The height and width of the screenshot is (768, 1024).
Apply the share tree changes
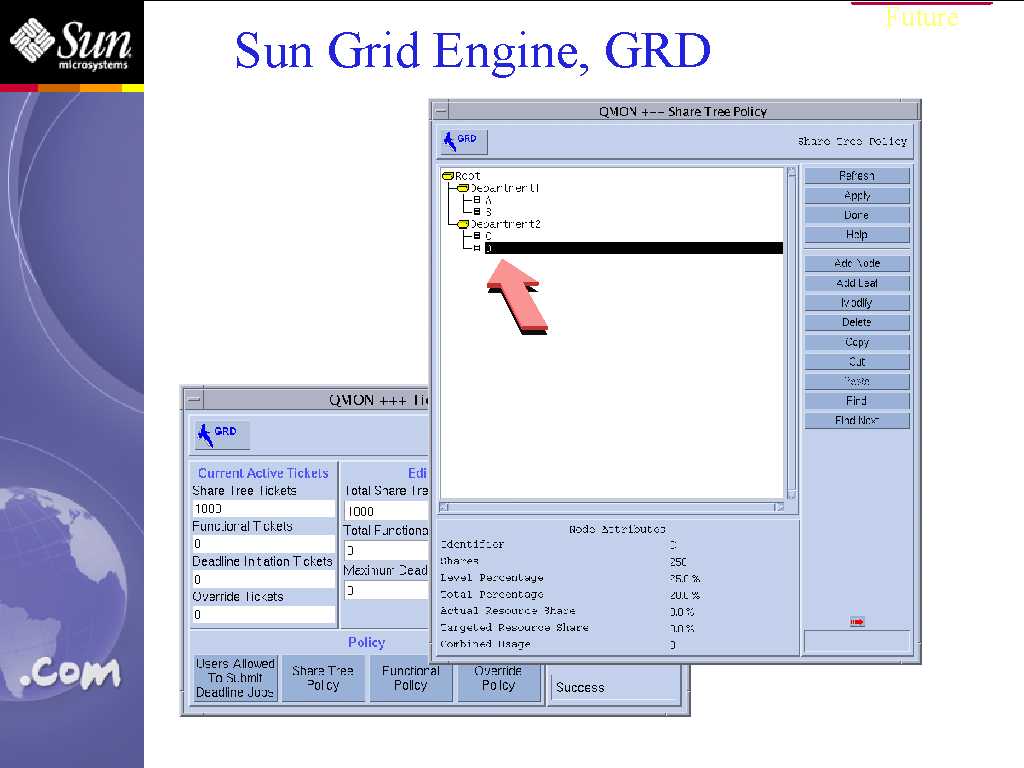click(x=857, y=196)
